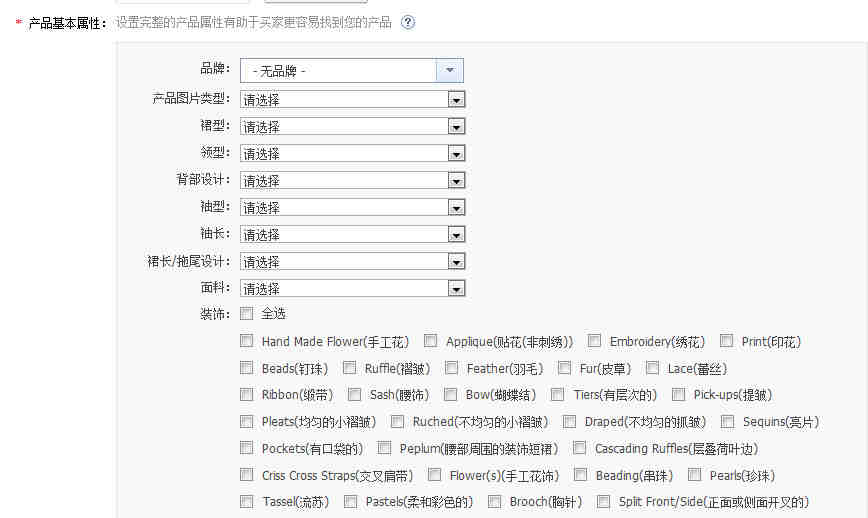Check the Pockets checkbox

[246, 447]
